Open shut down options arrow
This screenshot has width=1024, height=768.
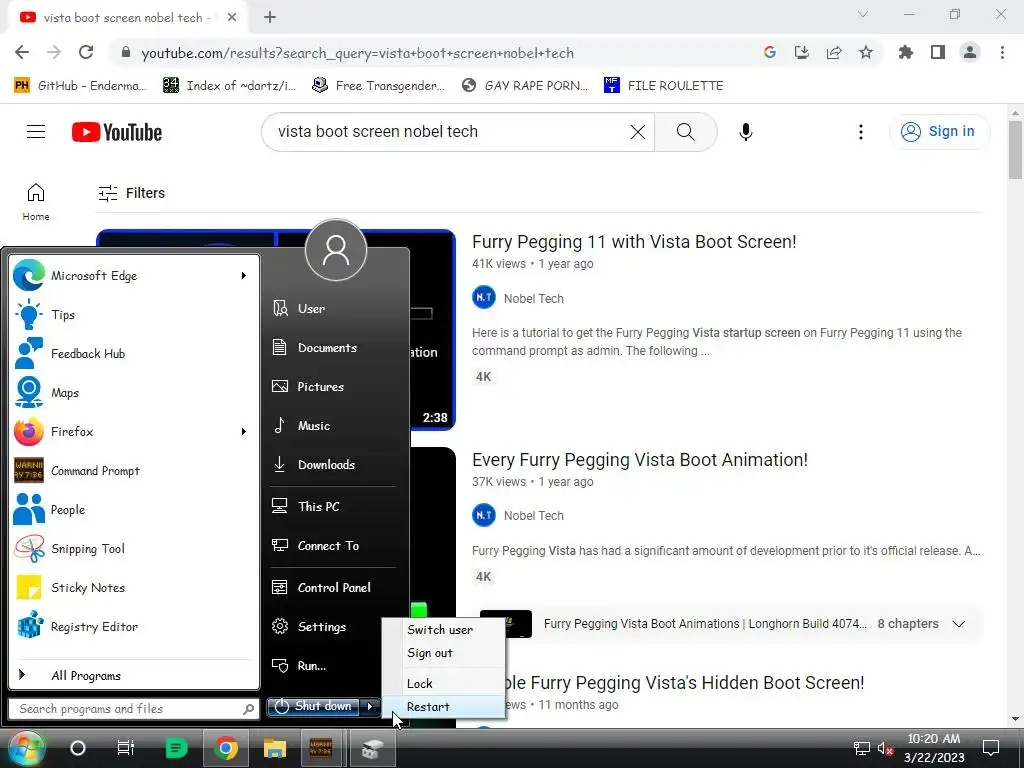point(370,707)
